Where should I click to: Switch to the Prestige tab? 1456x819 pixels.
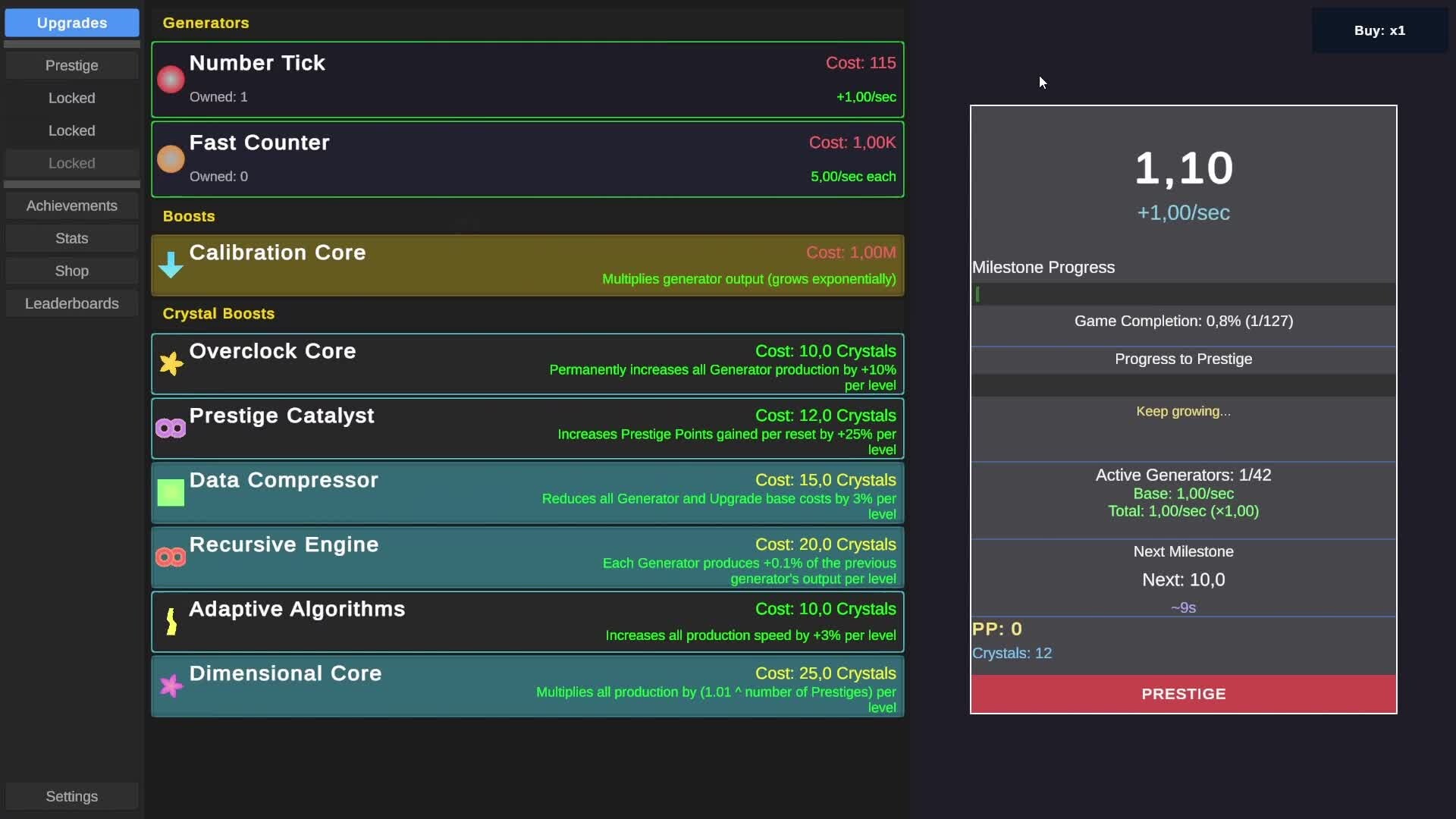point(72,65)
